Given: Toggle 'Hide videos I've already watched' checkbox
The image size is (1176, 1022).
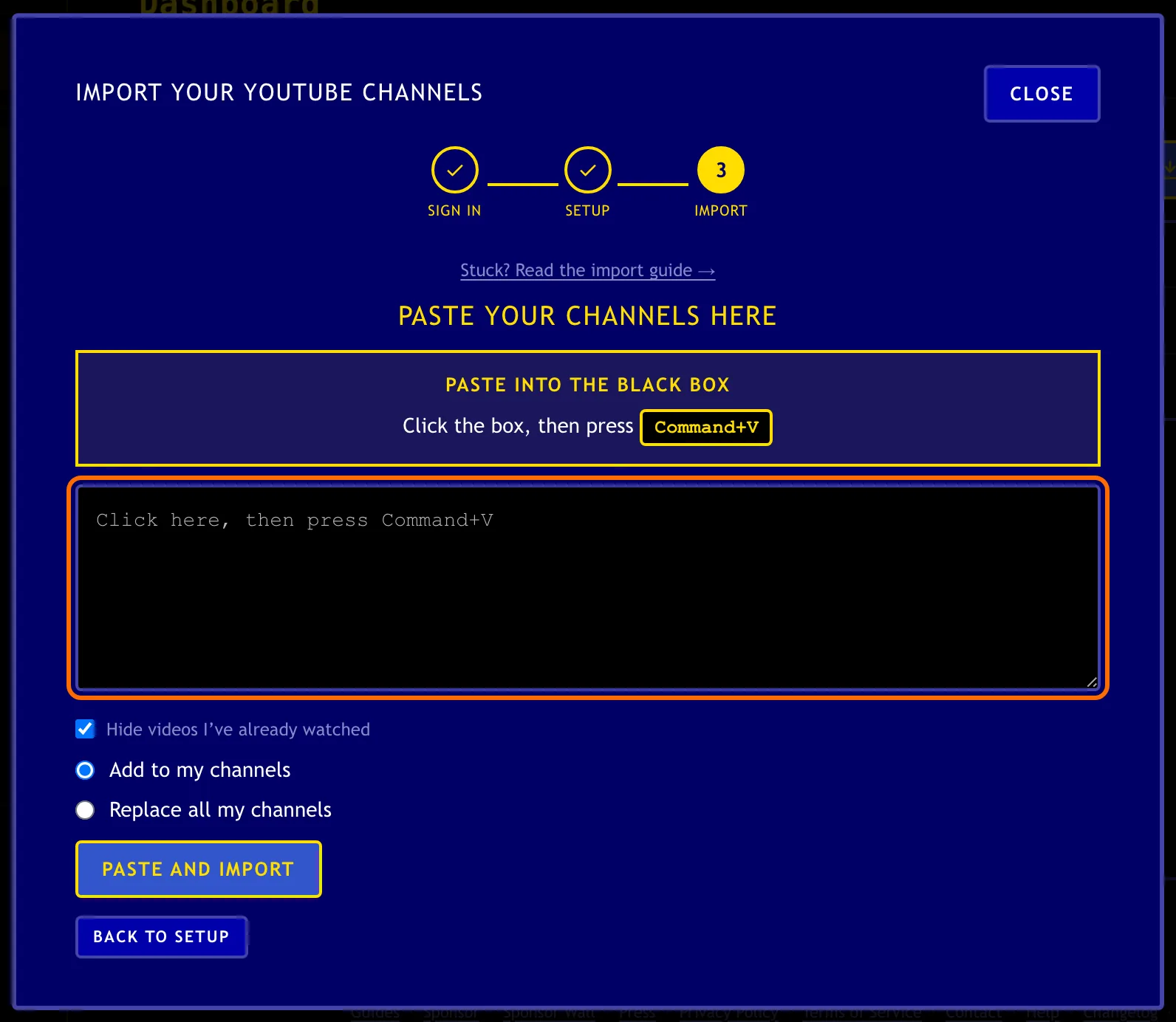Looking at the screenshot, I should coord(85,730).
